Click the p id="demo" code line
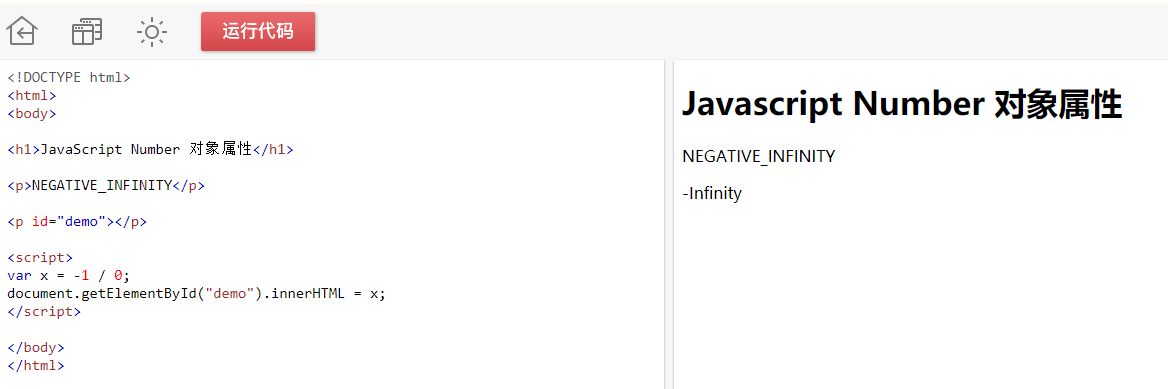 point(77,222)
